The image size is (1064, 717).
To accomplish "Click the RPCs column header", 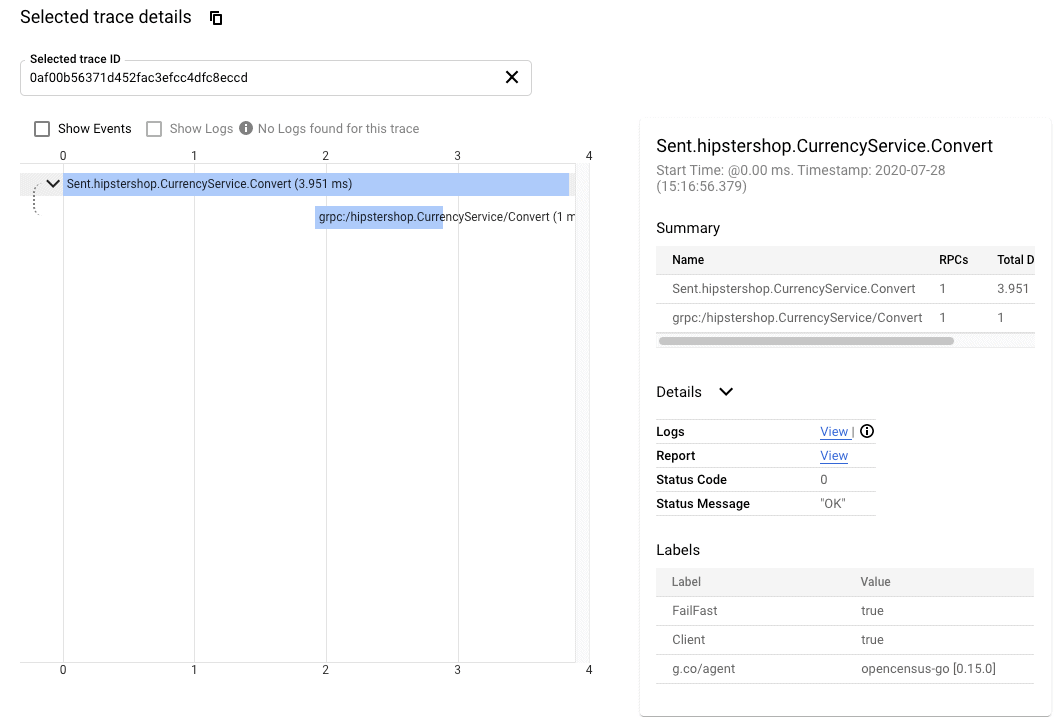I will (953, 260).
